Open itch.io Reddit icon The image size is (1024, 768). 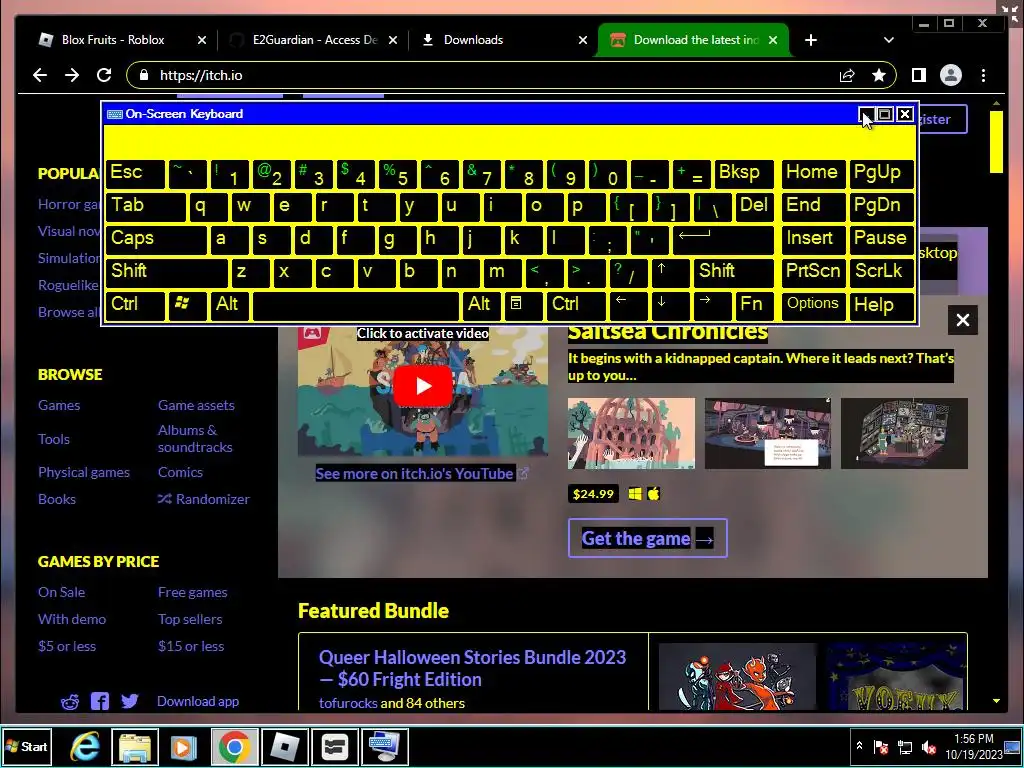70,701
